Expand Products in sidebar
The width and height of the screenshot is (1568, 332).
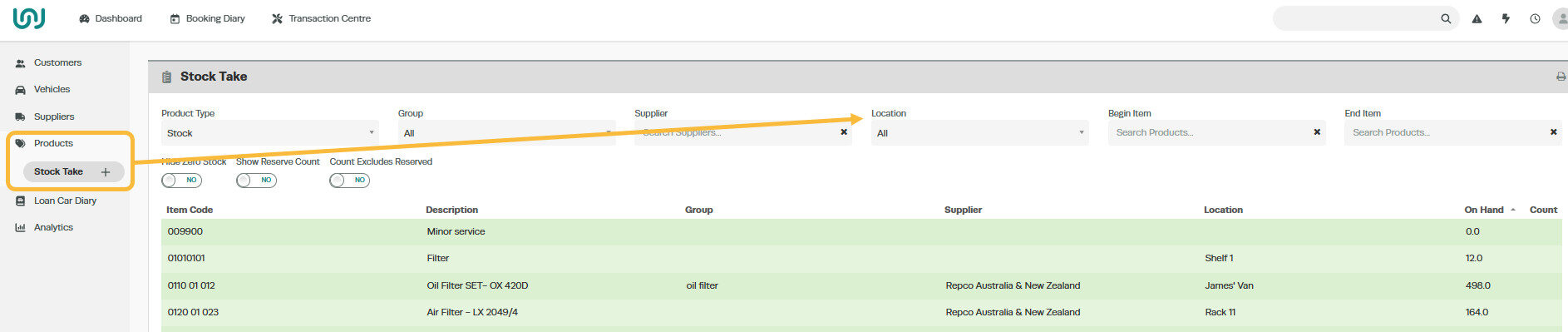[x=53, y=143]
